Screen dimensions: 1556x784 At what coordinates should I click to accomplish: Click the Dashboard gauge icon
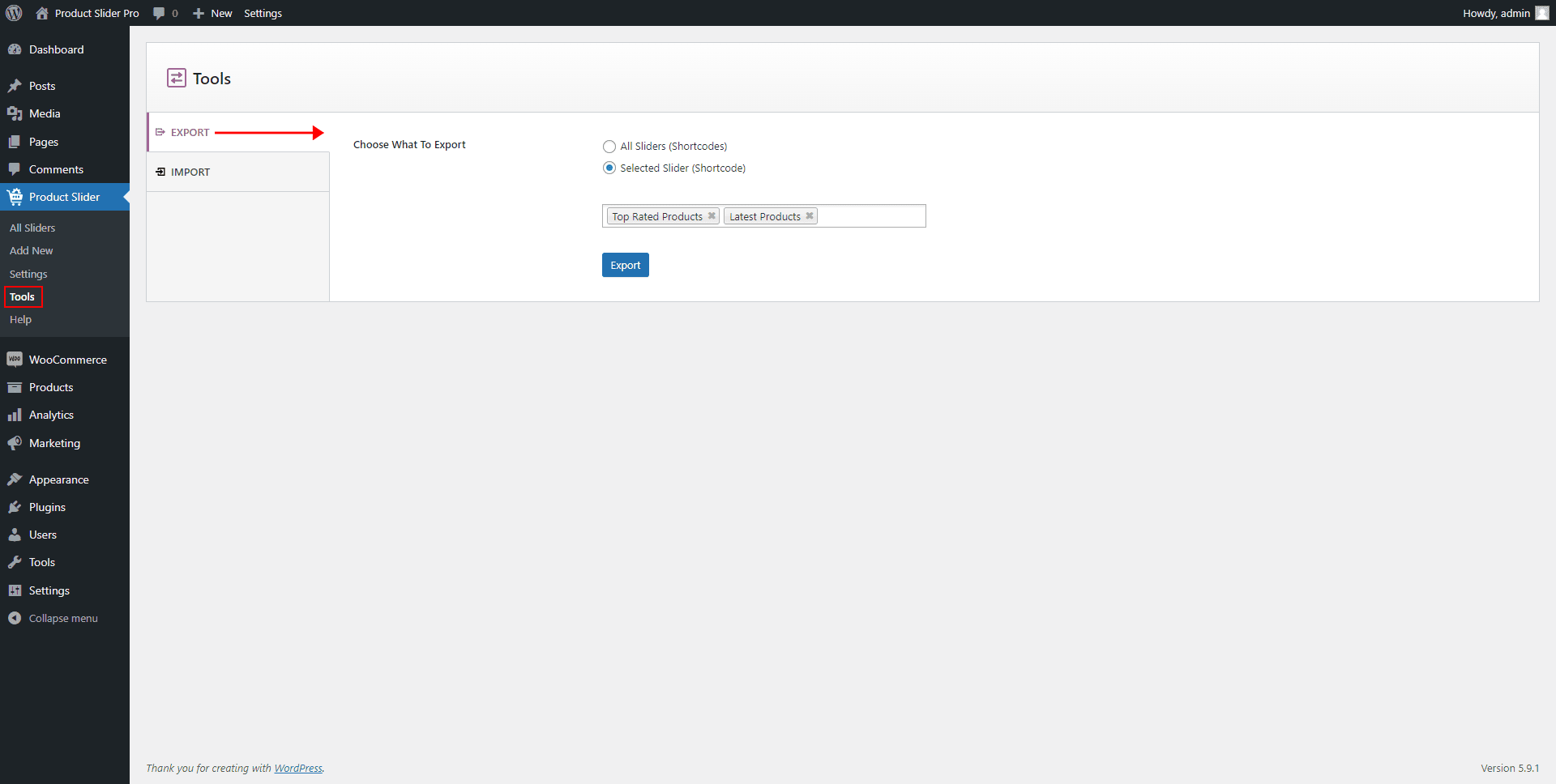[15, 49]
